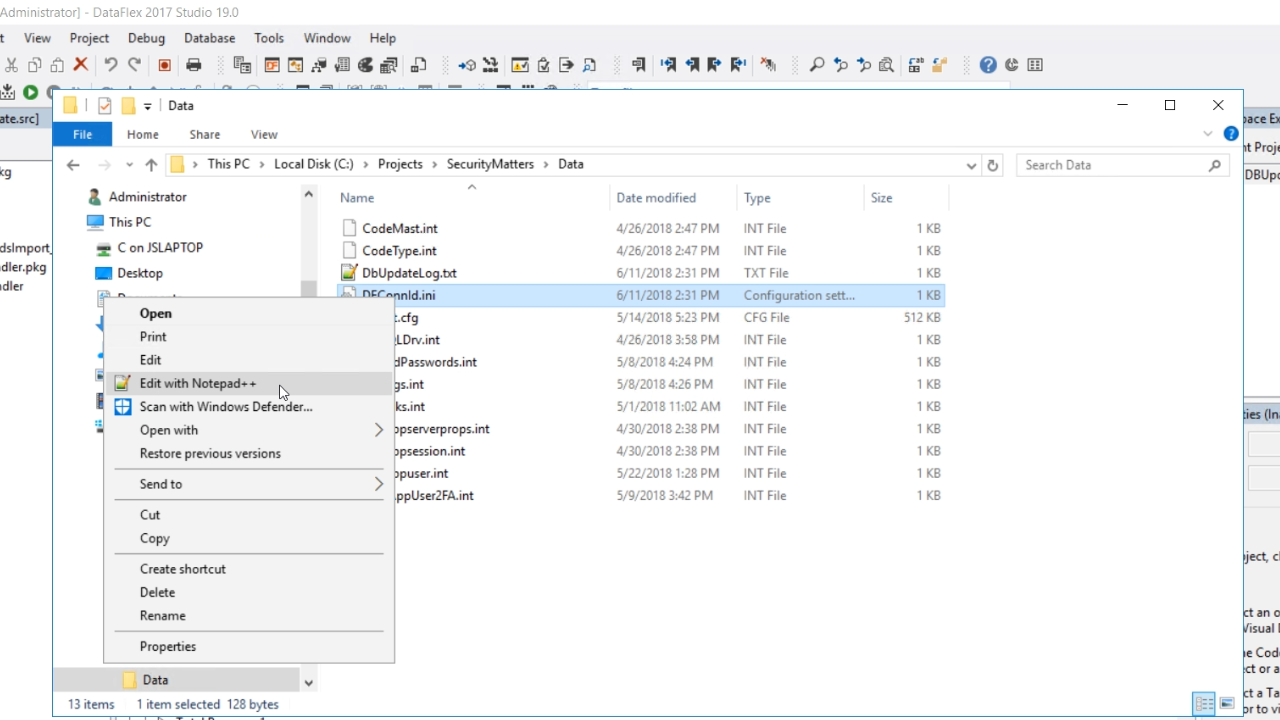
Task: Click the magnifying glass Find toolbar icon
Action: [x=817, y=65]
